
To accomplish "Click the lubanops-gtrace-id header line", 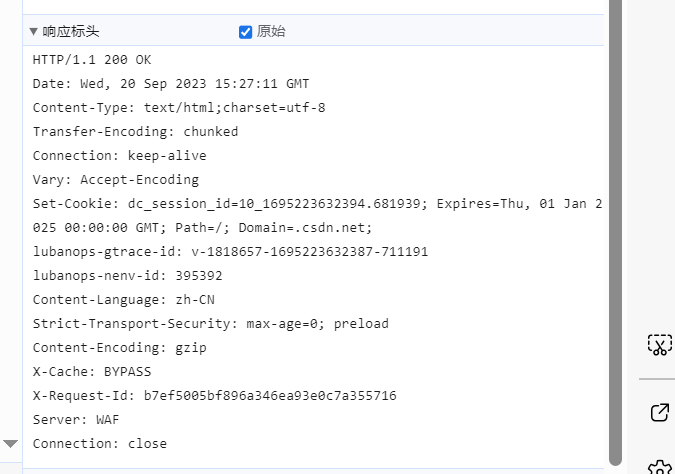I will 230,252.
